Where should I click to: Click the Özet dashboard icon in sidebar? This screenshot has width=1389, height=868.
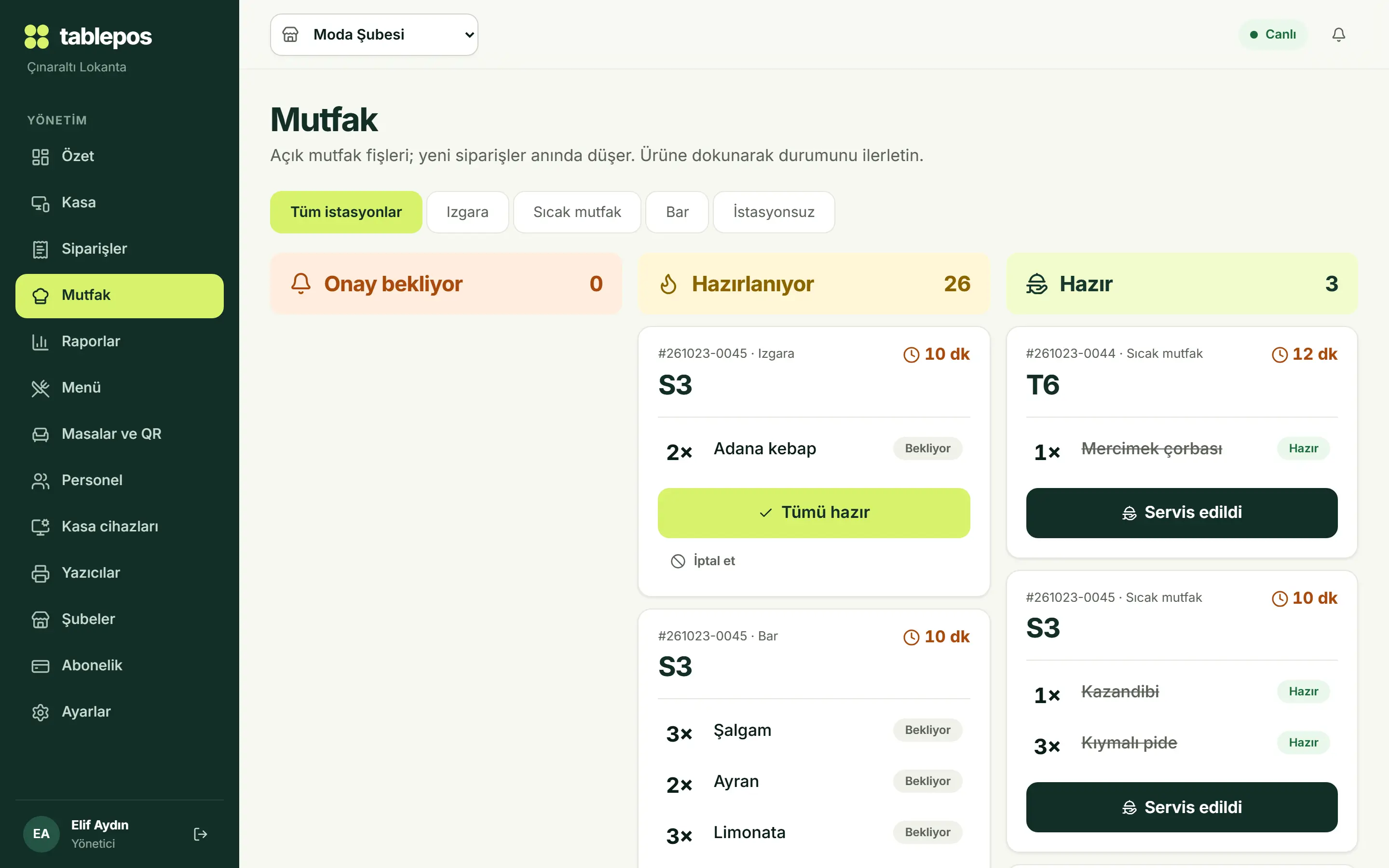coord(40,157)
